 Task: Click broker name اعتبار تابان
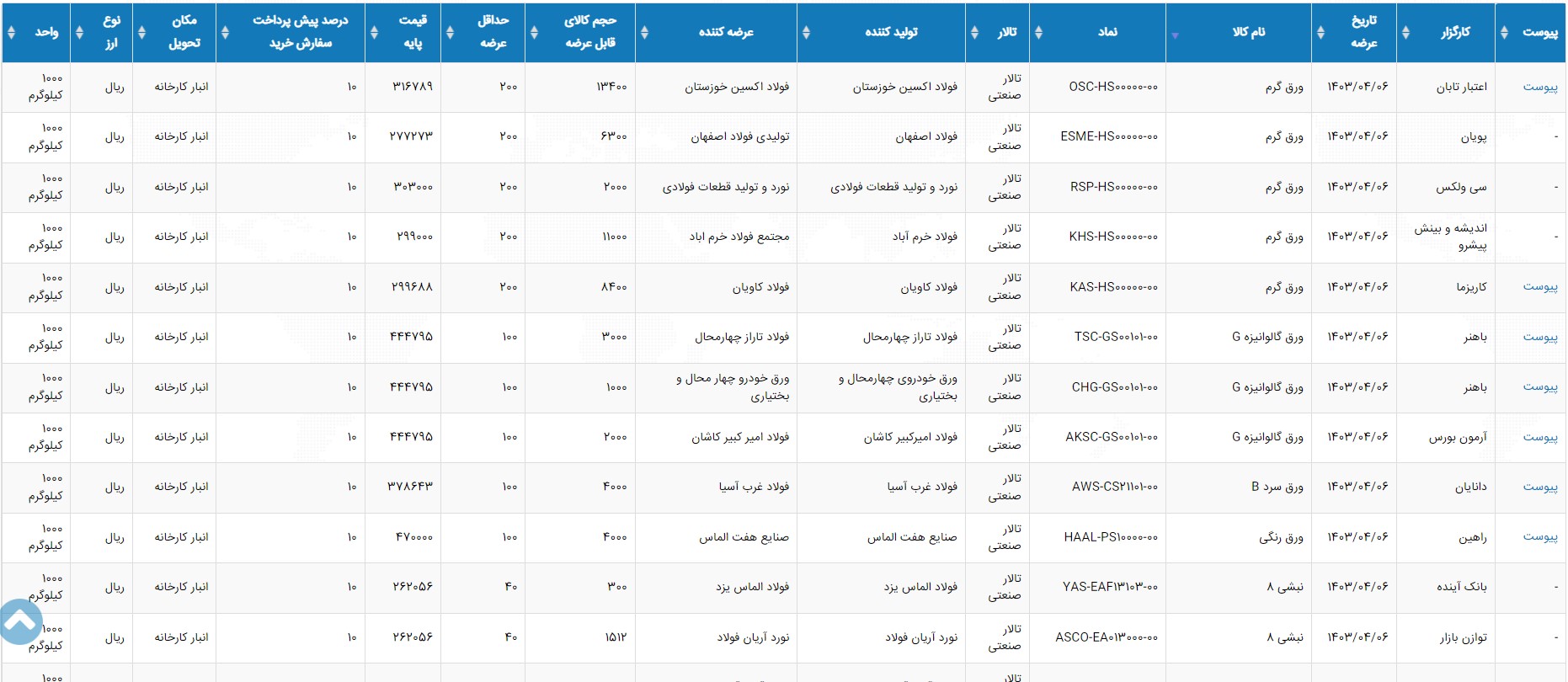pyautogui.click(x=1461, y=87)
